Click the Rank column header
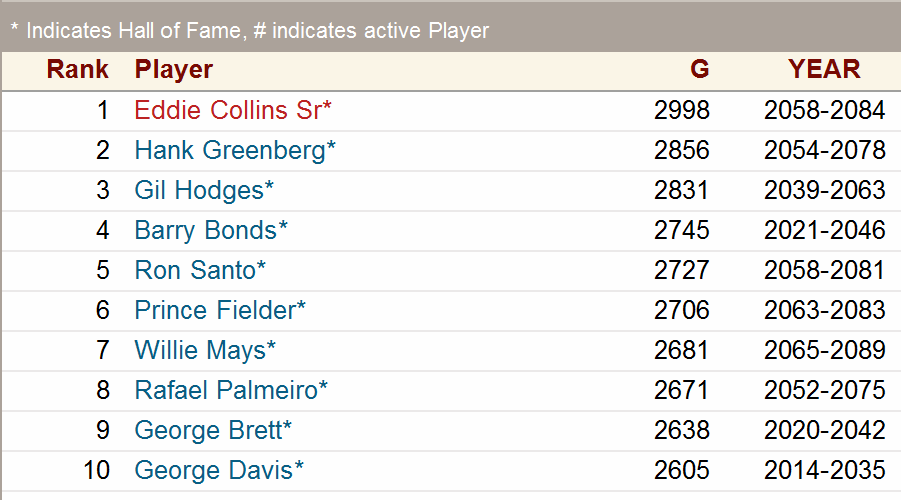Image resolution: width=901 pixels, height=500 pixels. point(77,69)
